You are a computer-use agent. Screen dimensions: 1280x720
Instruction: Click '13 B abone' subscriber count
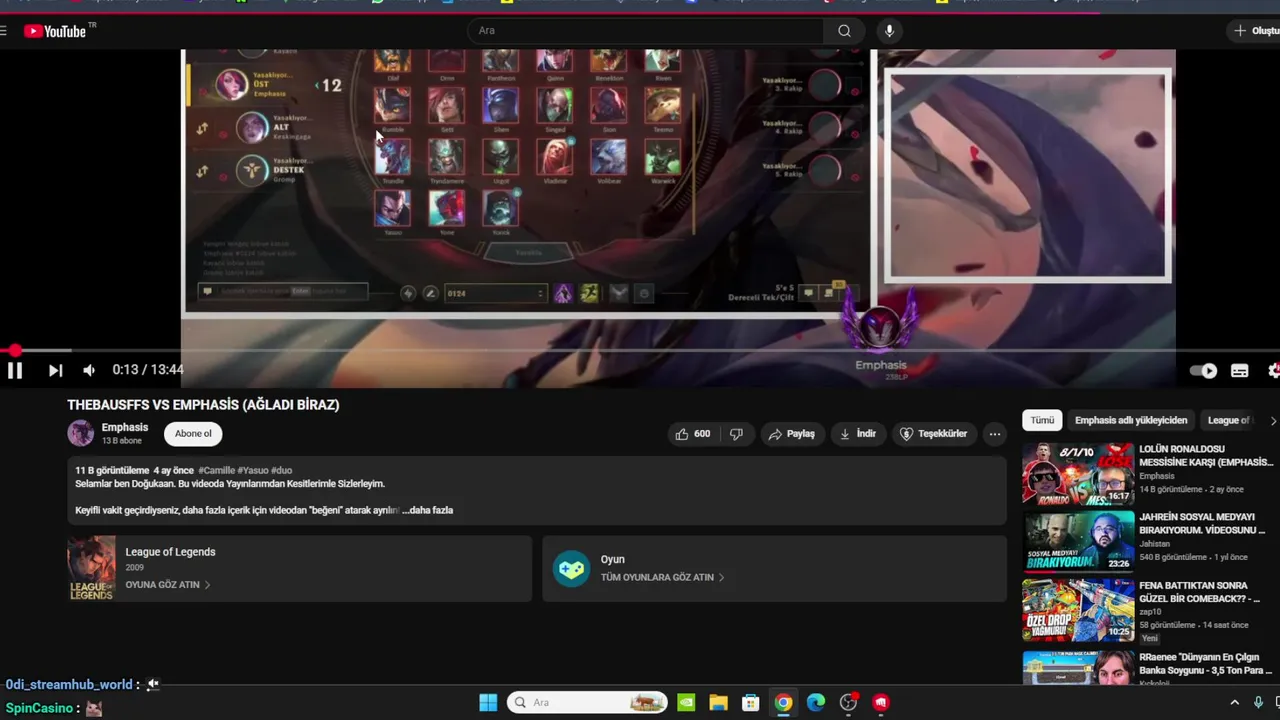[x=122, y=441]
